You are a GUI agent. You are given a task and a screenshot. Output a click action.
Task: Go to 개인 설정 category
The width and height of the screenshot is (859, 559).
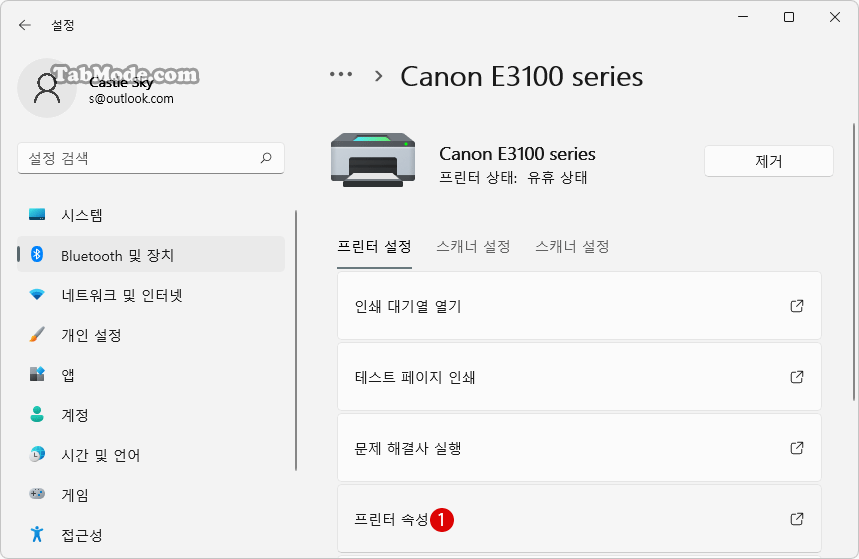pyautogui.click(x=151, y=335)
